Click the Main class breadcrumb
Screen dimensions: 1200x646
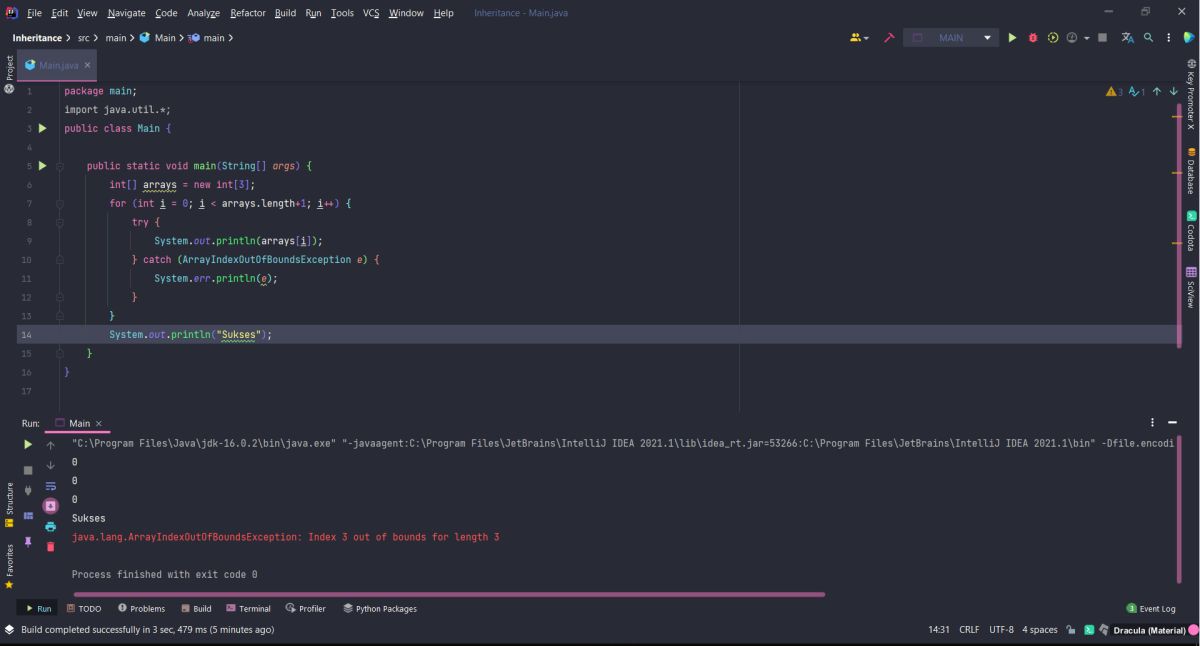pyautogui.click(x=158, y=38)
